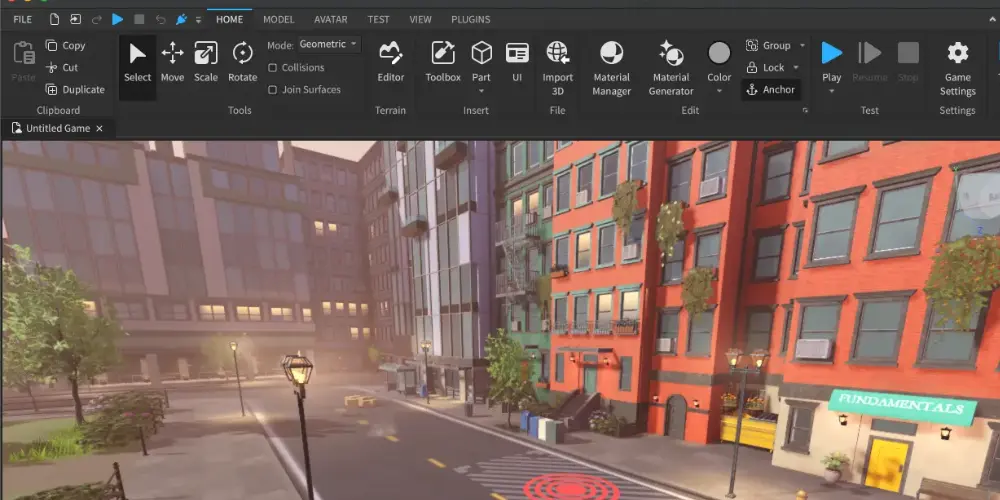Open the Mode Geometric dropdown
This screenshot has width=1000, height=500.
click(x=328, y=44)
